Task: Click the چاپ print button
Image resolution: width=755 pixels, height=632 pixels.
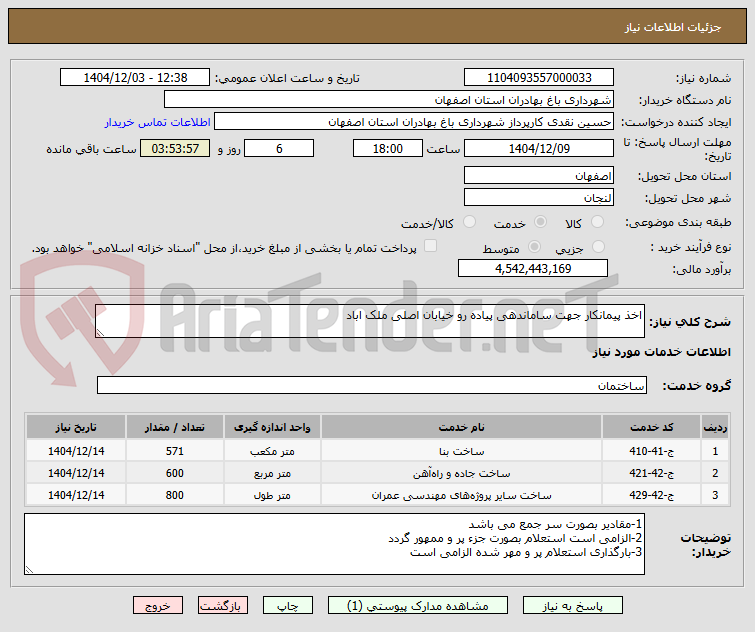Action: click(x=287, y=606)
